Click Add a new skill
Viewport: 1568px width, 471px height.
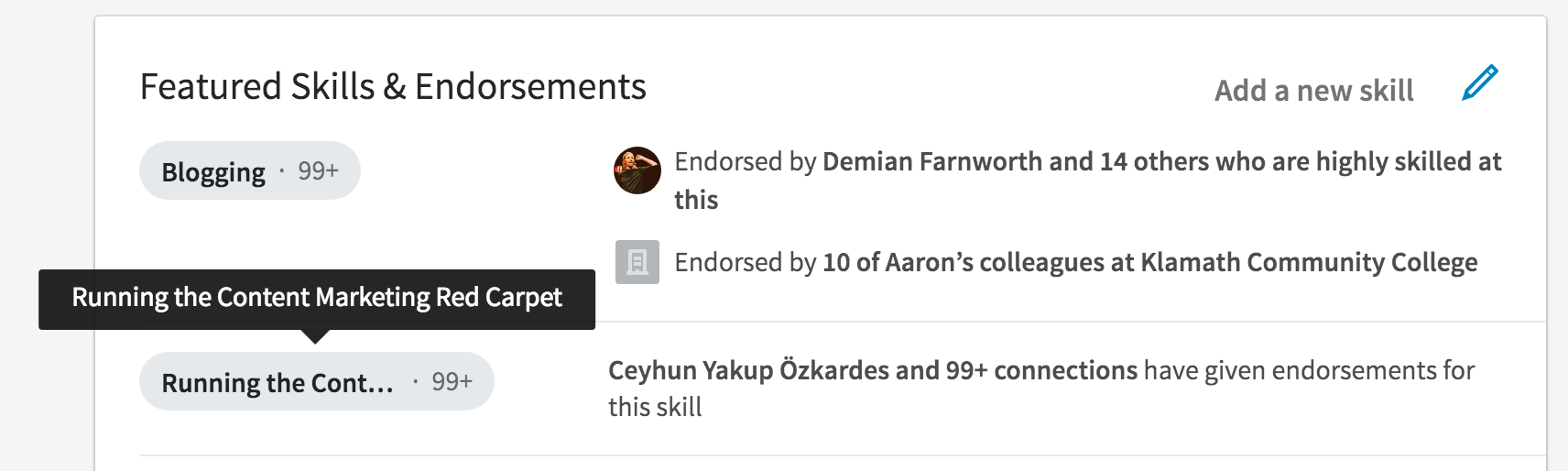click(1314, 90)
